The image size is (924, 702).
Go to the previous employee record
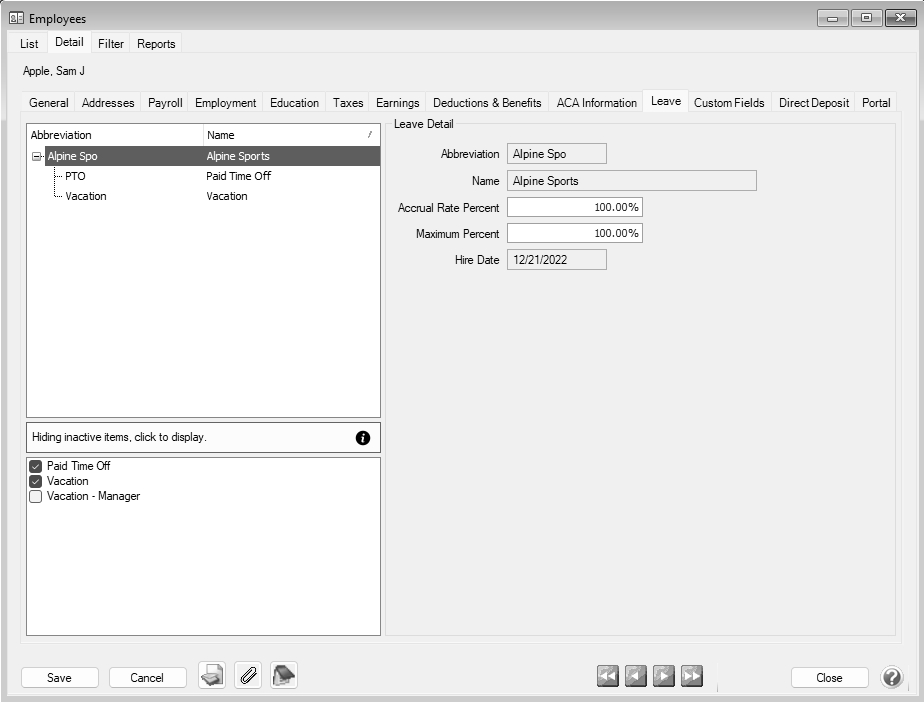(635, 677)
